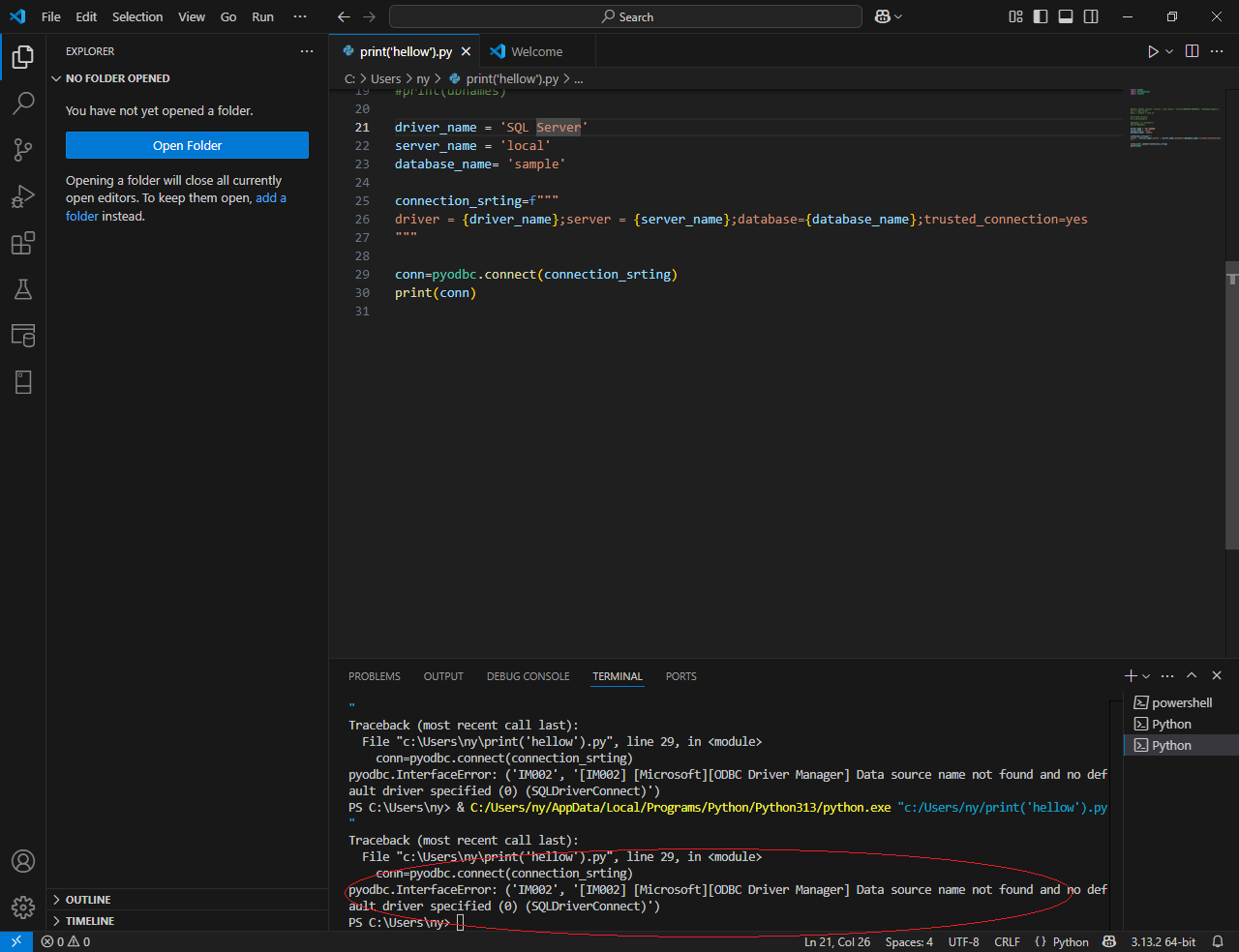The width and height of the screenshot is (1239, 952).
Task: Run the Python file using the play button
Action: click(1153, 51)
